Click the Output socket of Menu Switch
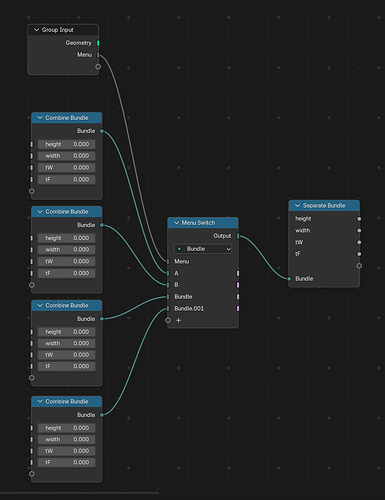 (238, 236)
